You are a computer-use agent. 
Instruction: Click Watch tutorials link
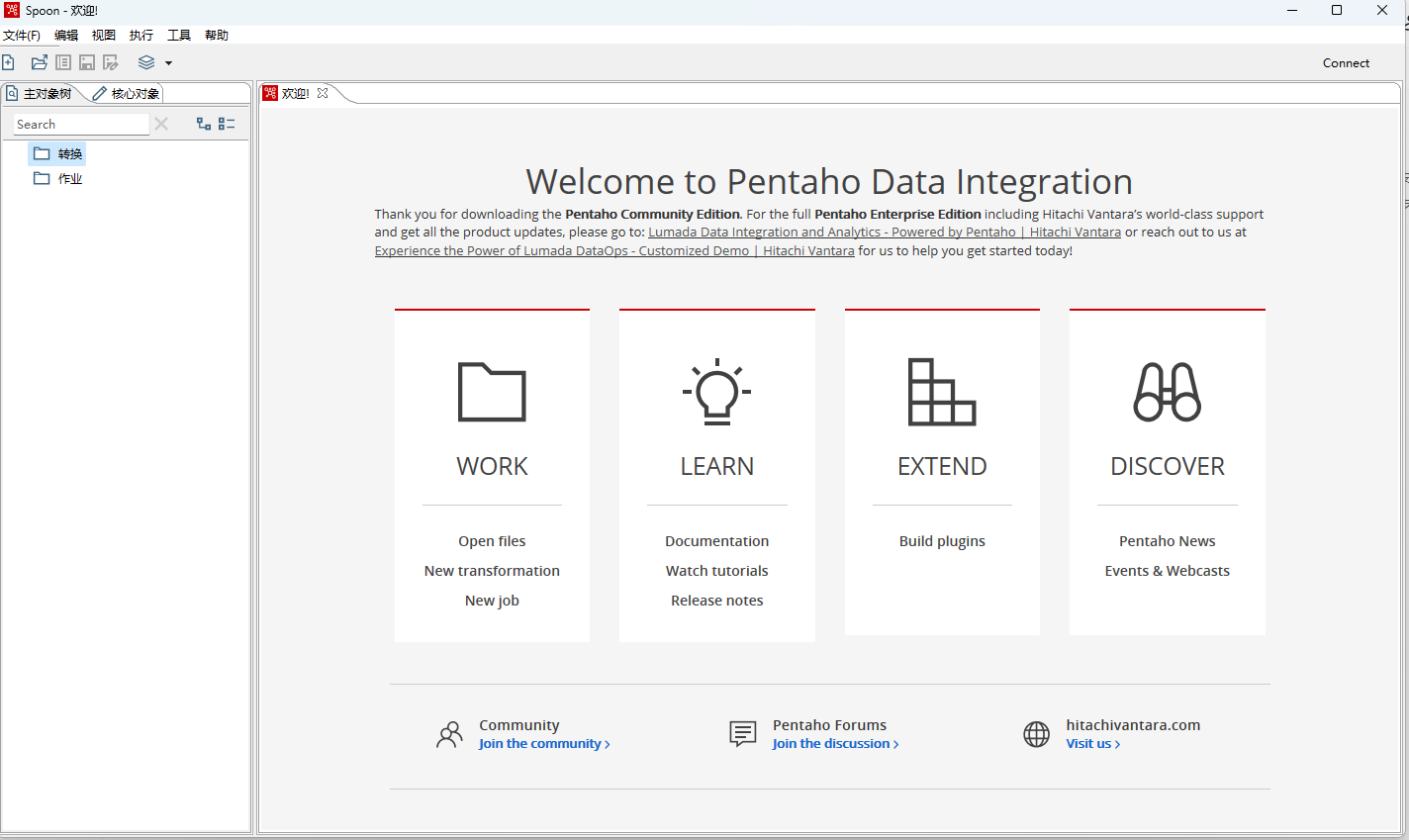(717, 571)
